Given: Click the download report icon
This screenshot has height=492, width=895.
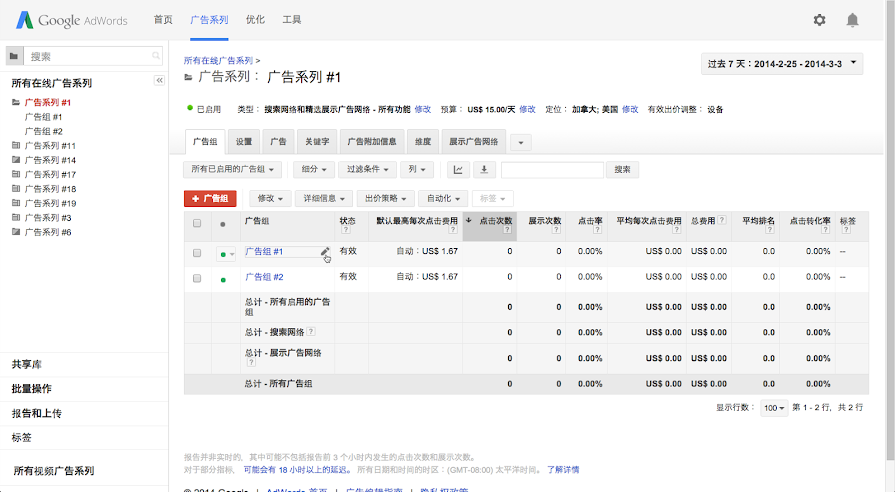Looking at the screenshot, I should [485, 170].
